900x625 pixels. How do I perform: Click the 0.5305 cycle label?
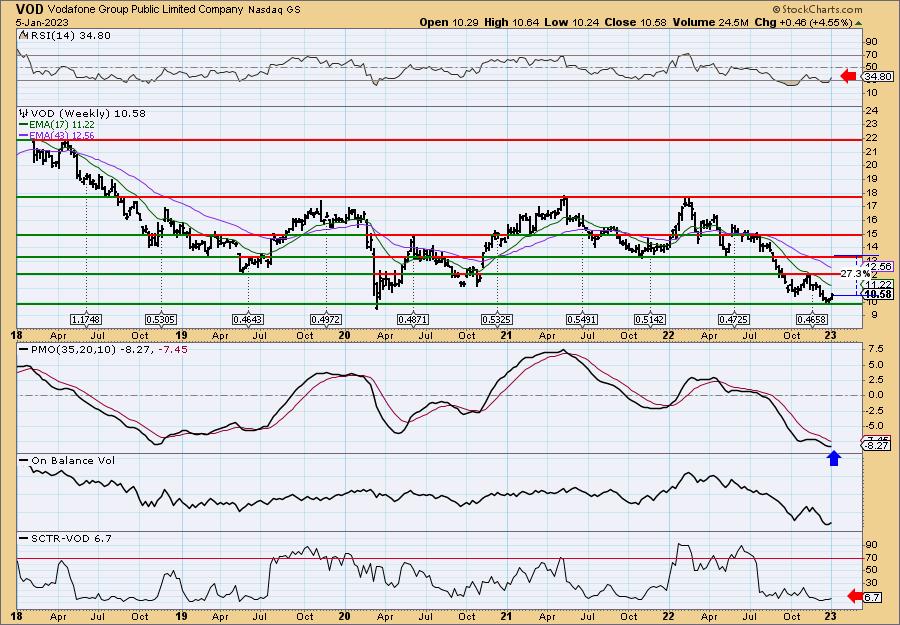coord(161,319)
